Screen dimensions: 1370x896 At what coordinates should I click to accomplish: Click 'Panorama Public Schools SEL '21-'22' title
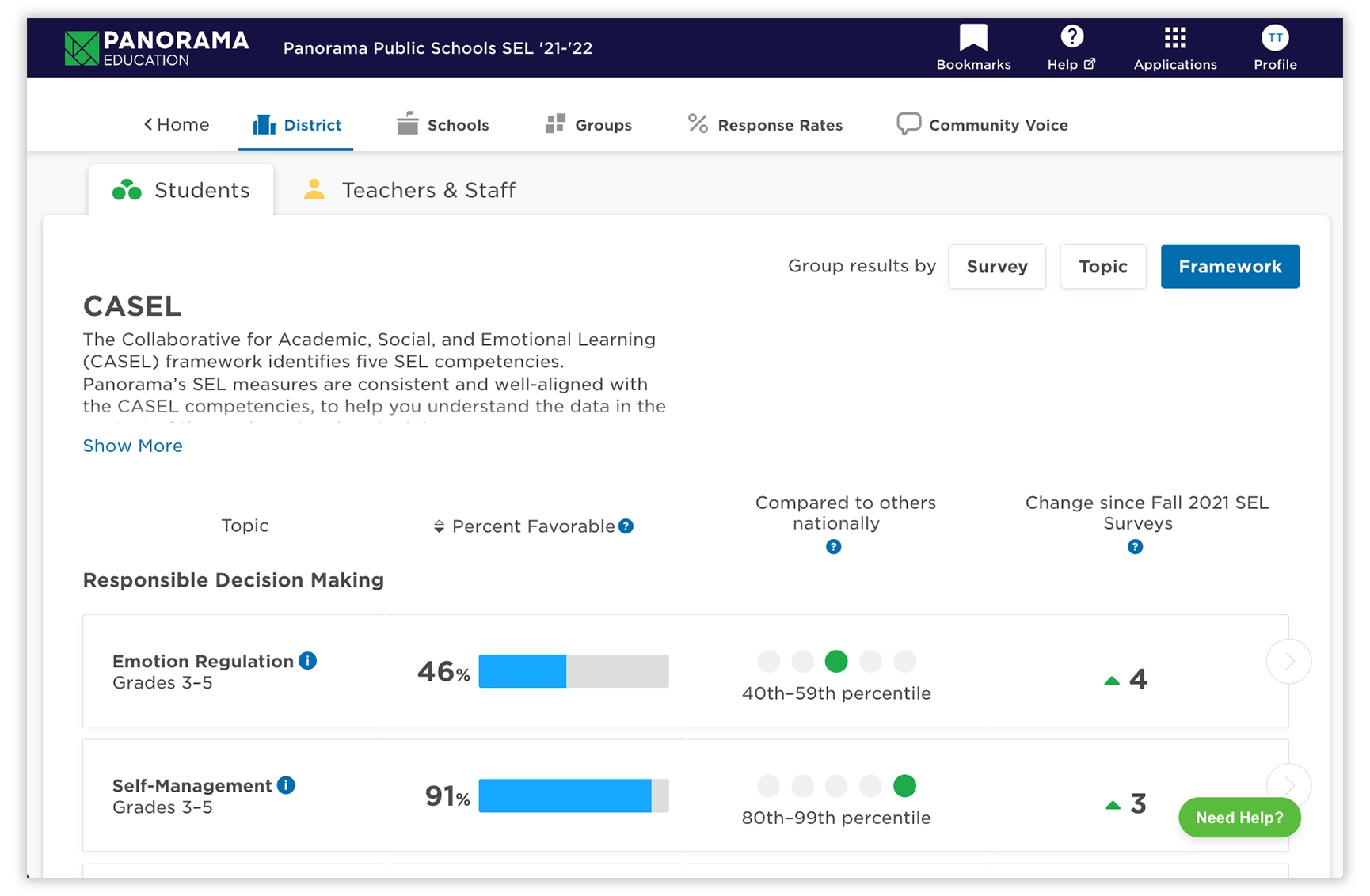point(438,48)
